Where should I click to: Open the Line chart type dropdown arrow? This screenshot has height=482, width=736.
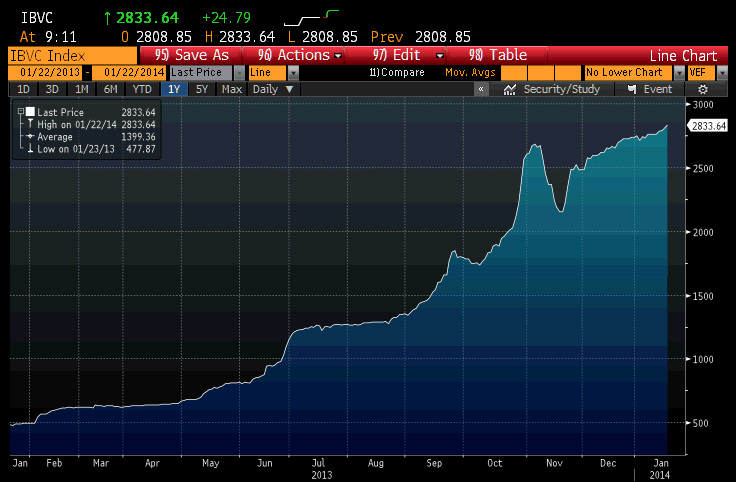tap(293, 73)
